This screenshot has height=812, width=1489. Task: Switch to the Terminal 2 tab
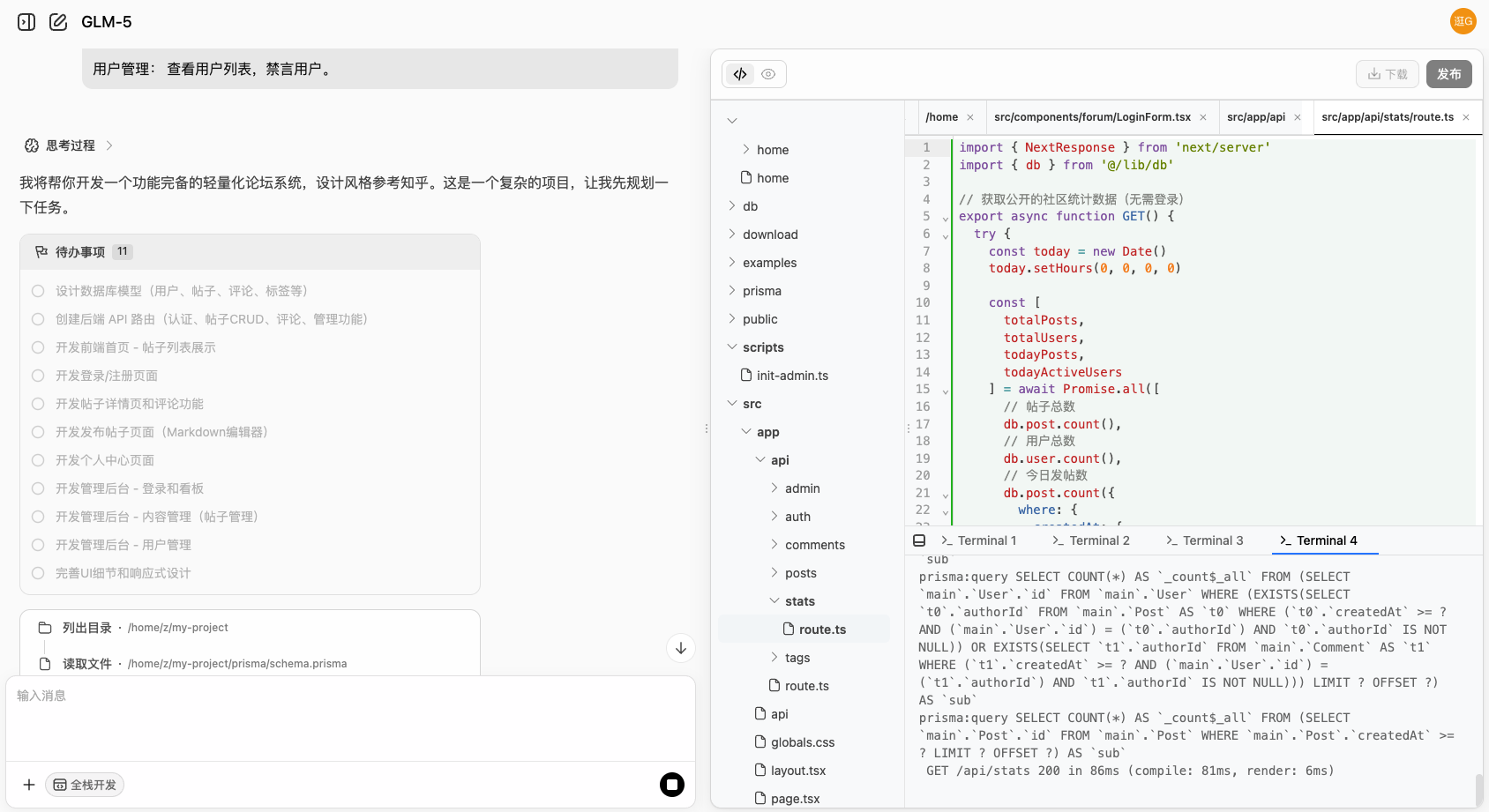point(1090,540)
